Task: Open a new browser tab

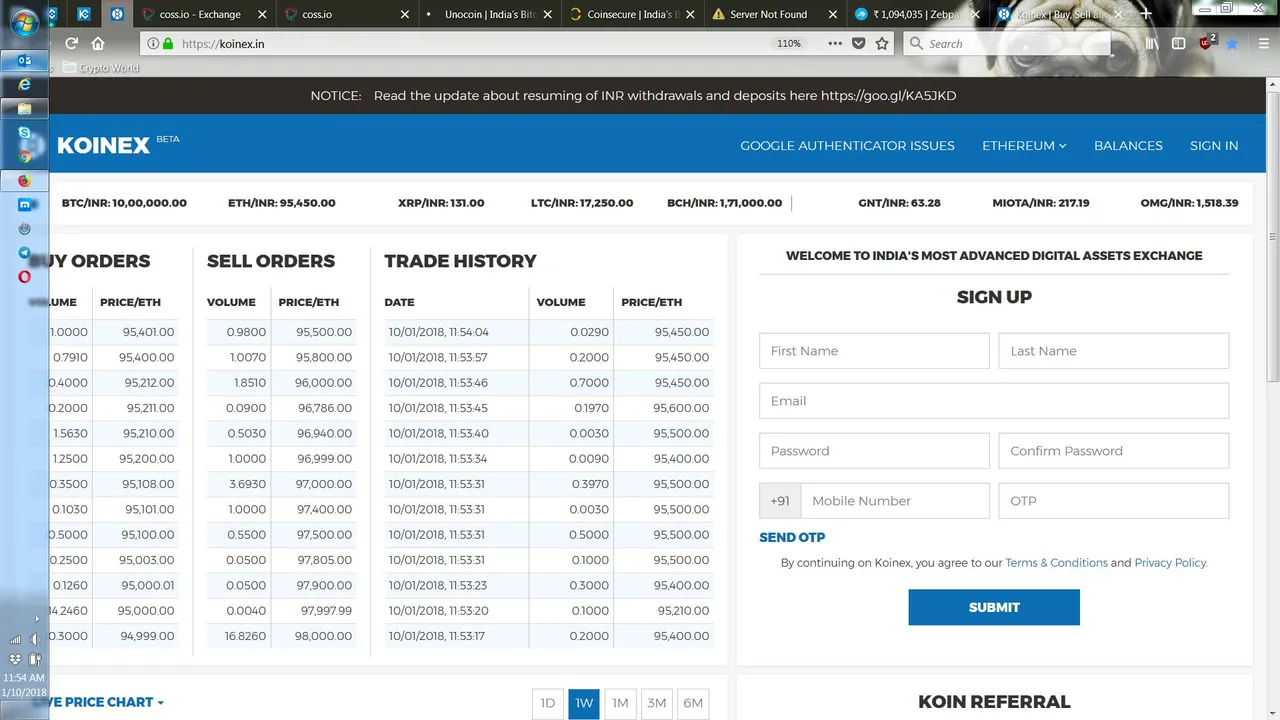Action: click(x=1146, y=14)
